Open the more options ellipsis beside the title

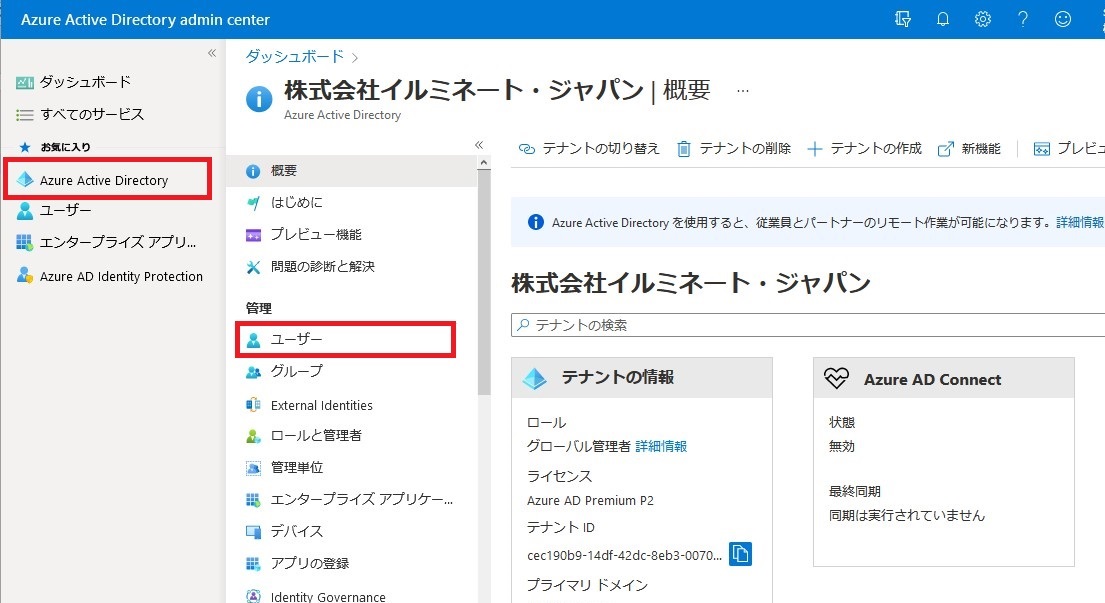coord(743,91)
